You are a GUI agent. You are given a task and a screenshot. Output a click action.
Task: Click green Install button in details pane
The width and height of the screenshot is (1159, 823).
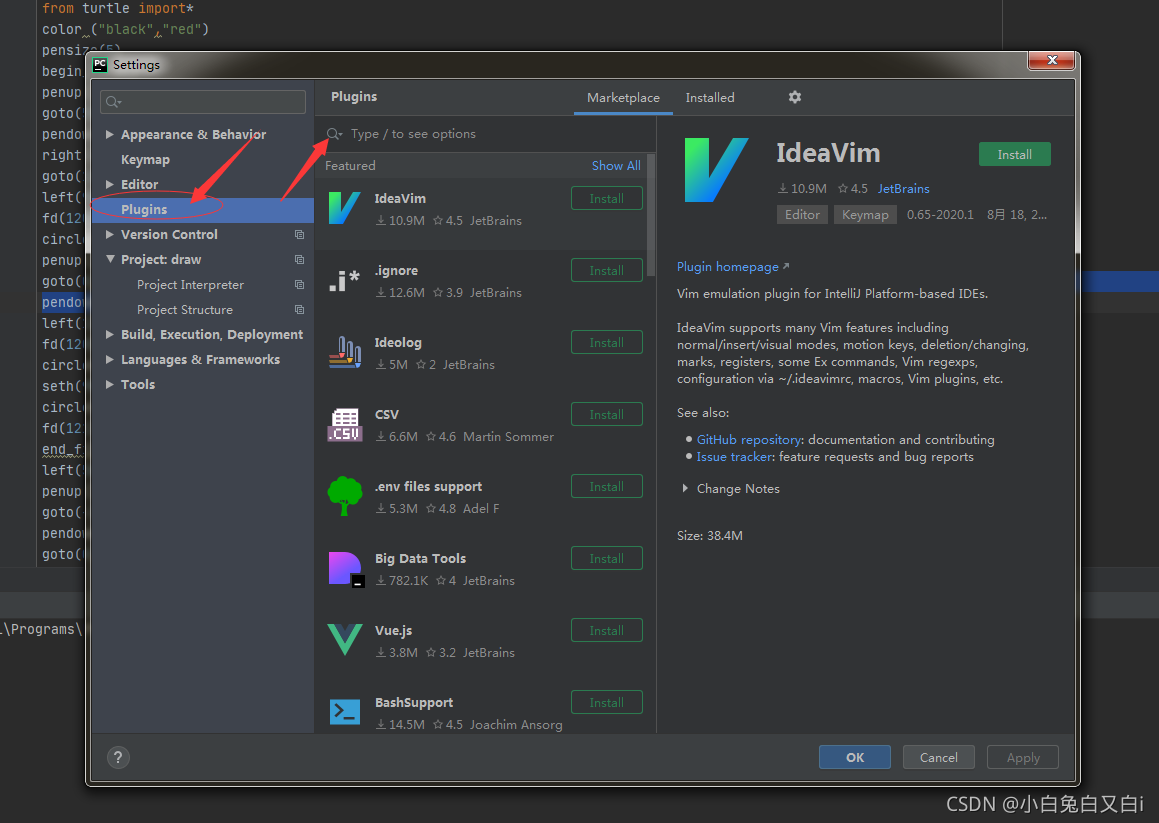pyautogui.click(x=1014, y=155)
